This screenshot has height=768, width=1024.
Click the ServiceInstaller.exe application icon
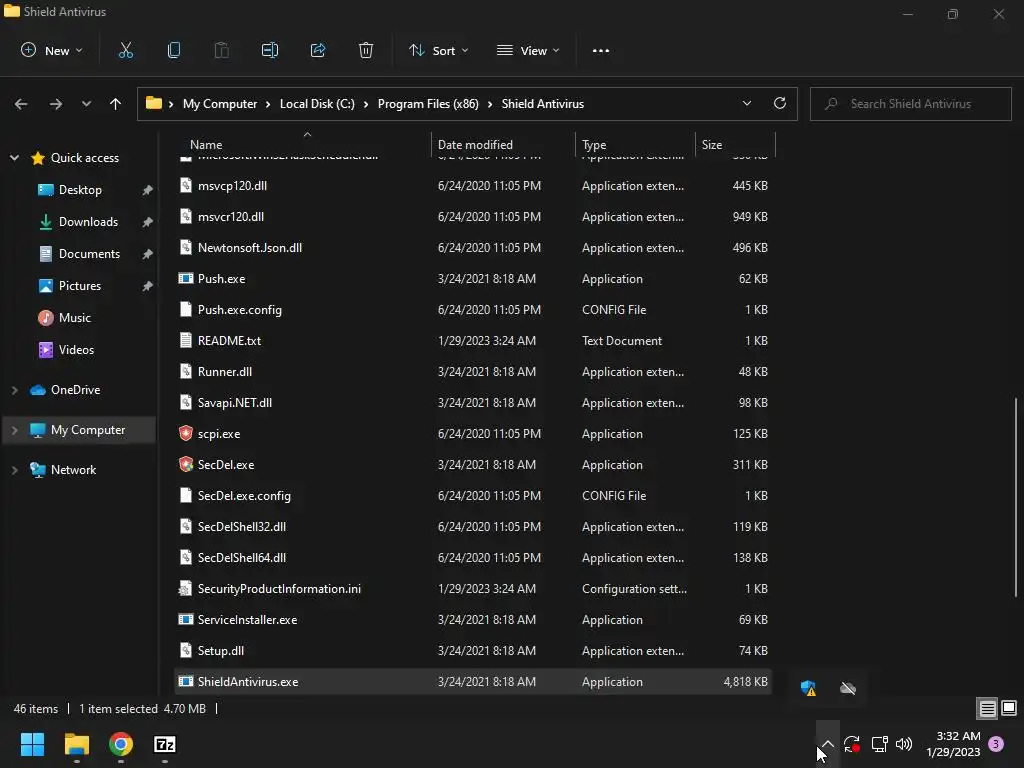(186, 619)
